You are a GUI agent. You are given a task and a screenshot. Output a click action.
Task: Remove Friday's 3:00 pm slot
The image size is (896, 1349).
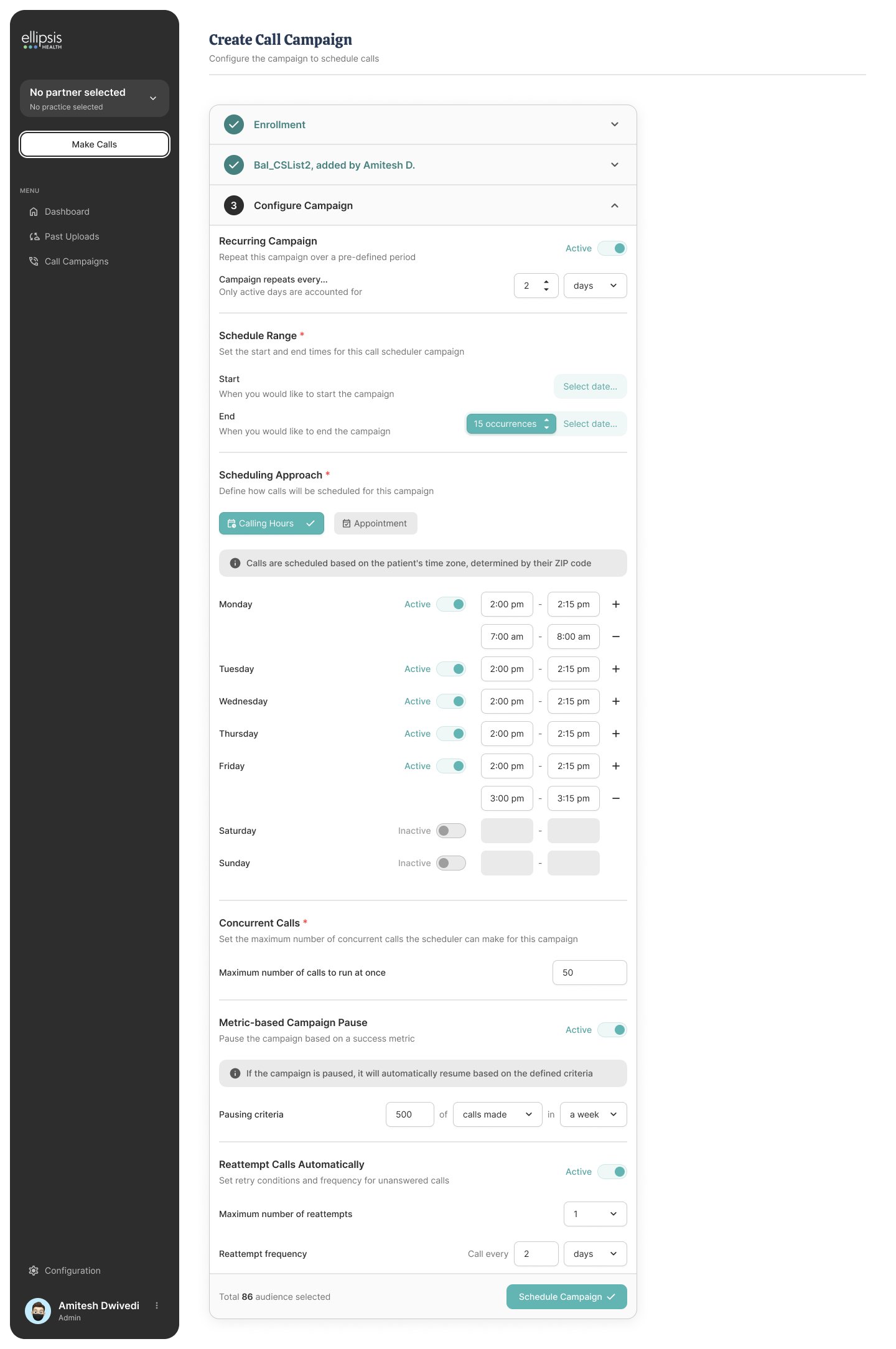click(x=616, y=798)
